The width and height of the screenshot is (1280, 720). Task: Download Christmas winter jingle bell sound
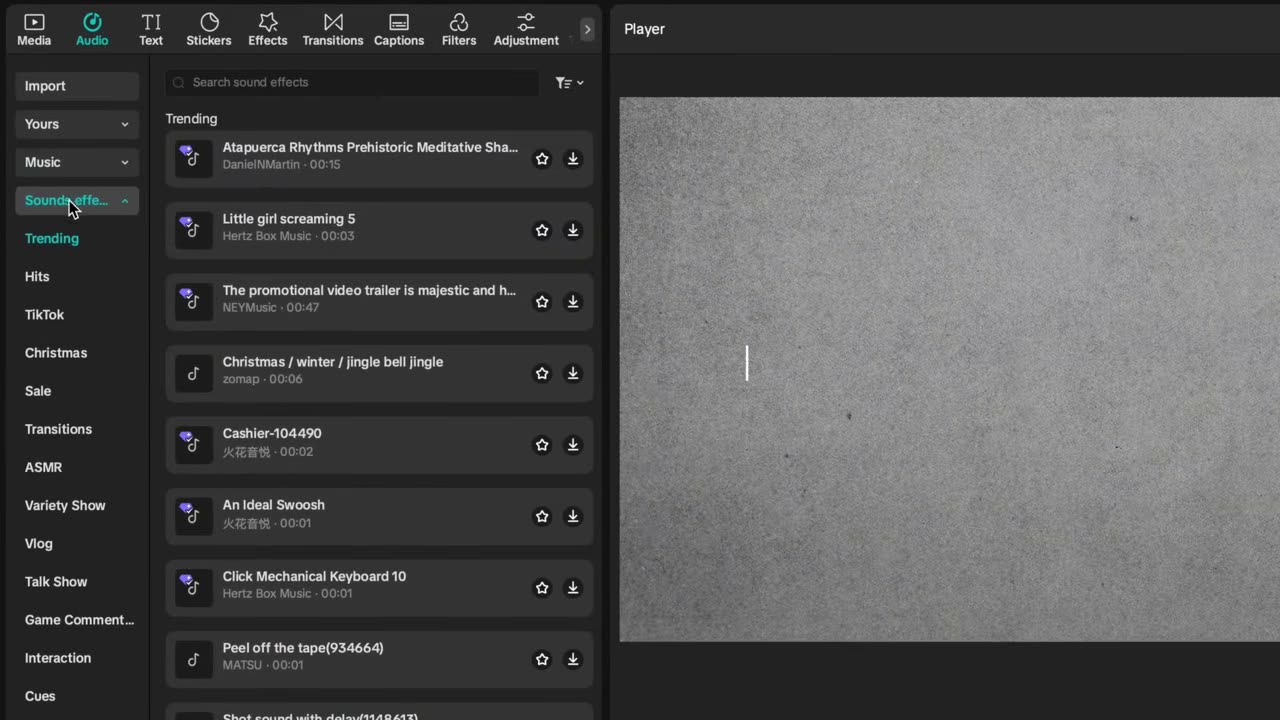coord(573,373)
